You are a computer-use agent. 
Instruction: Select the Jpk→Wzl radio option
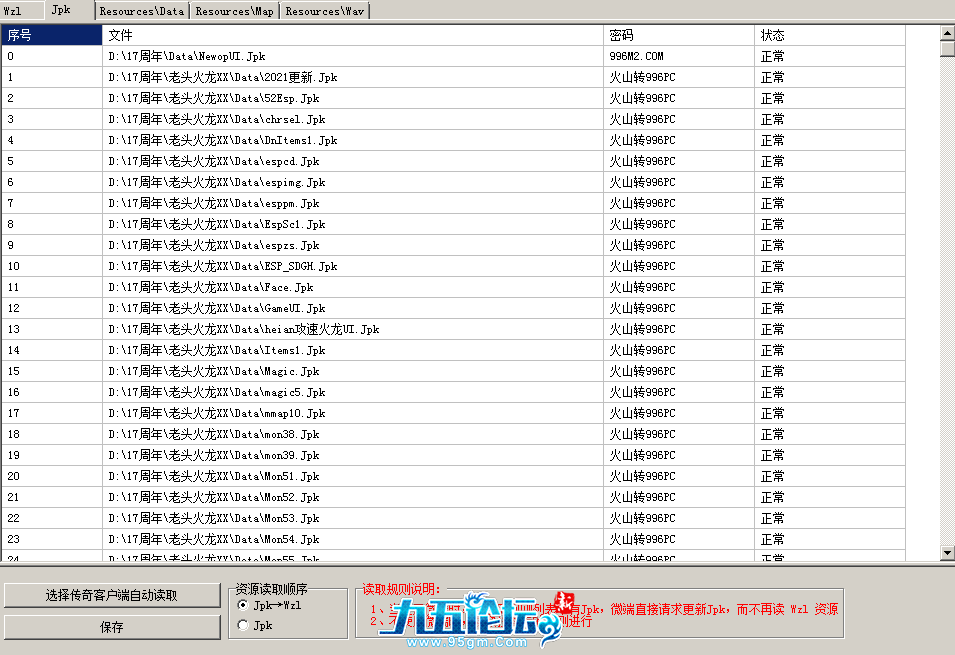pyautogui.click(x=243, y=605)
